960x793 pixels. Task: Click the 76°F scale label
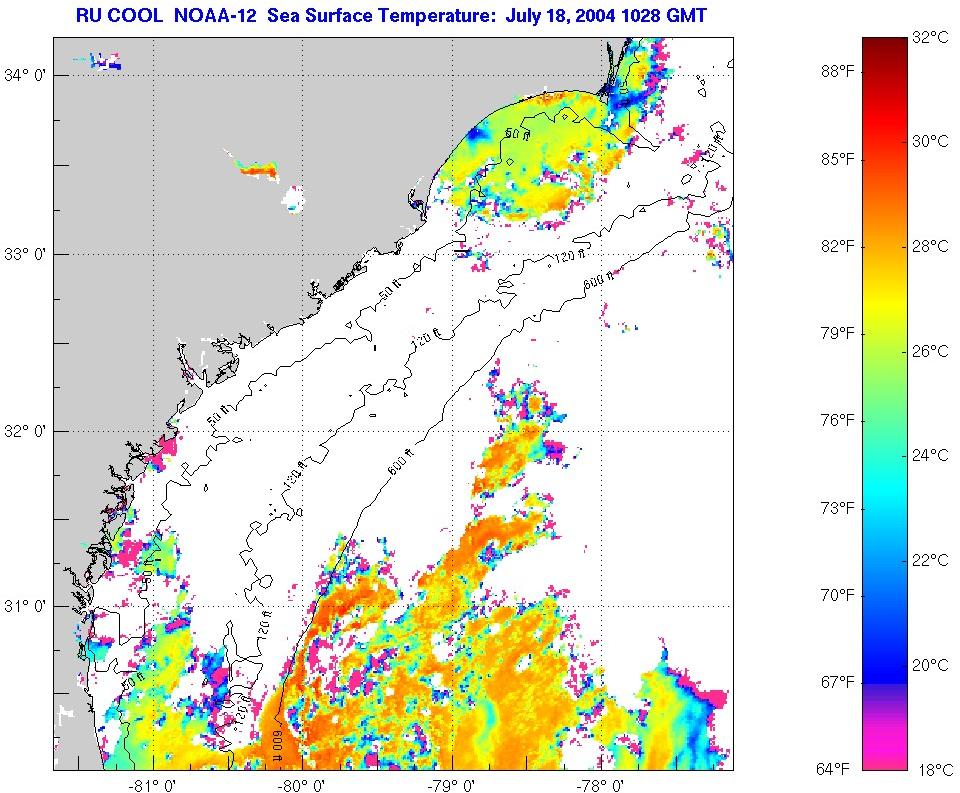(837, 421)
